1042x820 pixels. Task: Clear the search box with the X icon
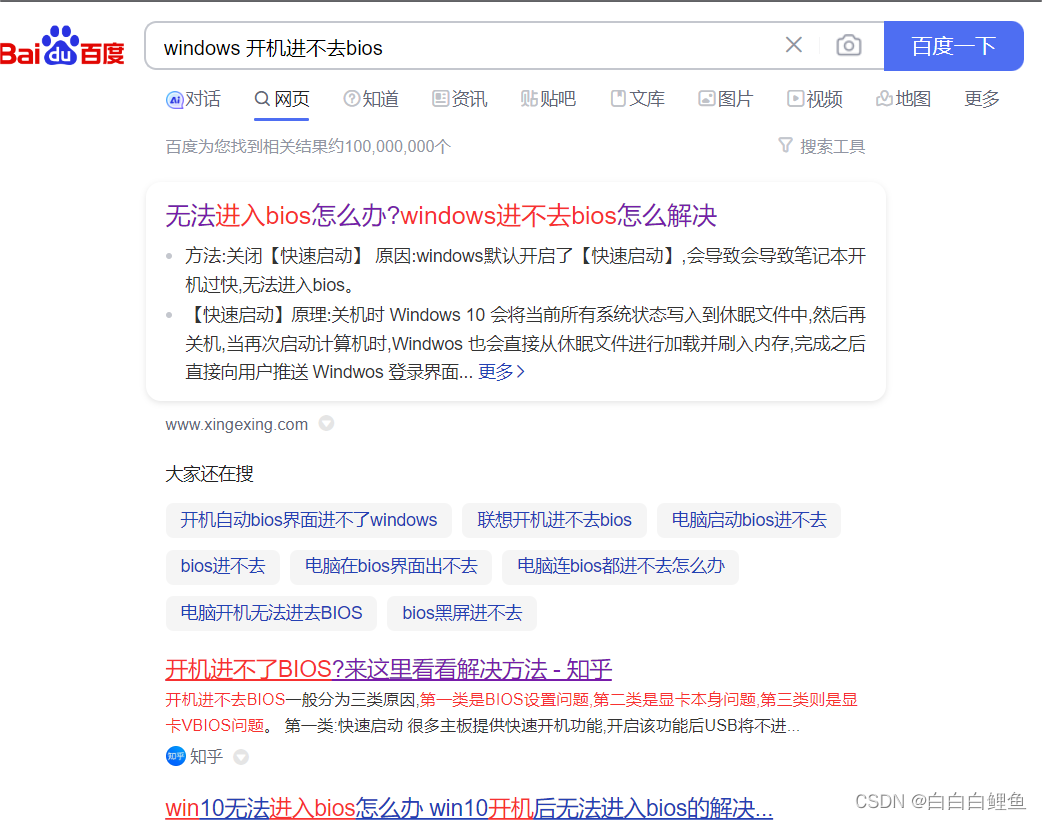[793, 45]
